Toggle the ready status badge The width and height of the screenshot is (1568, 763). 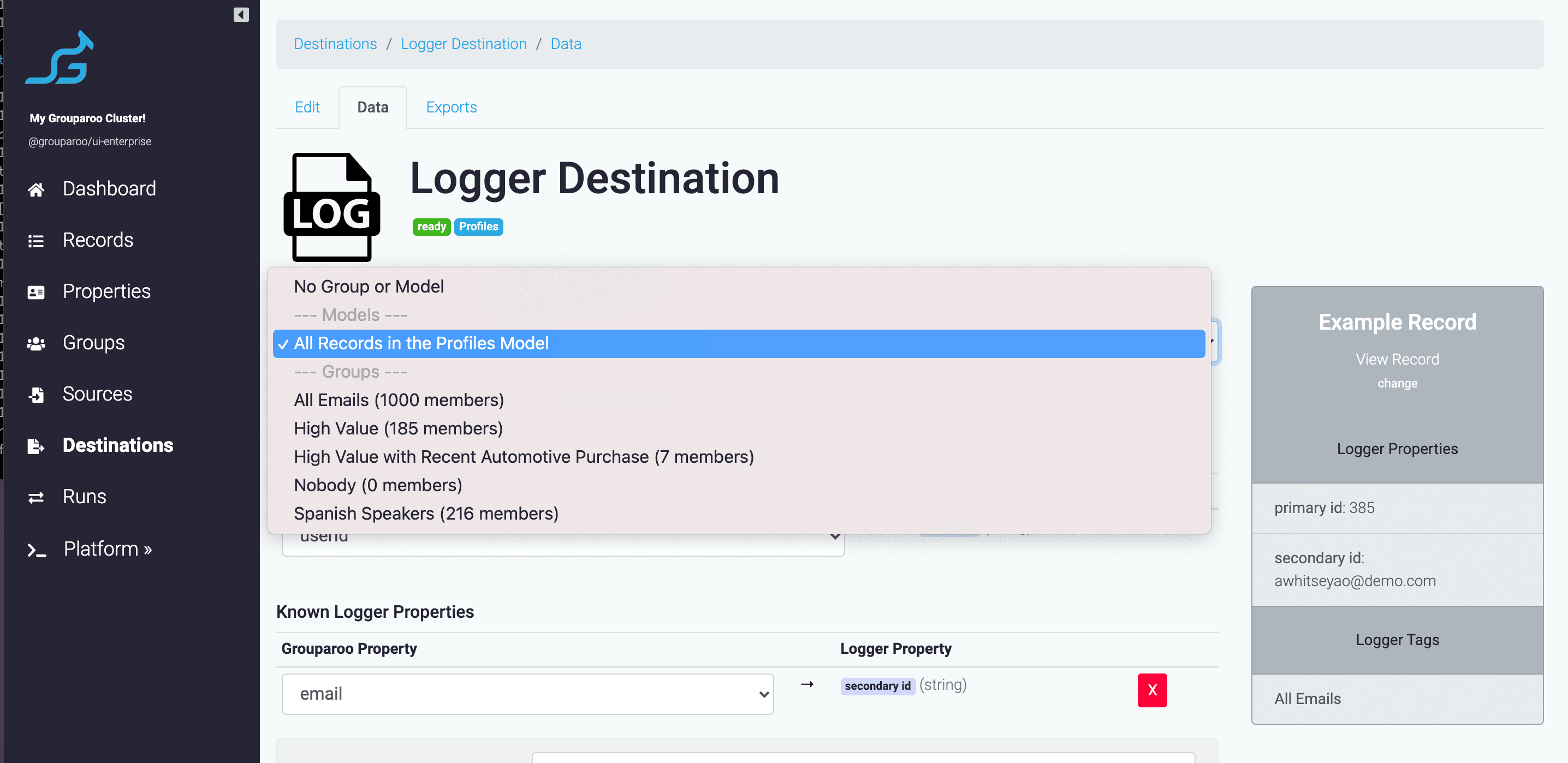pos(432,226)
